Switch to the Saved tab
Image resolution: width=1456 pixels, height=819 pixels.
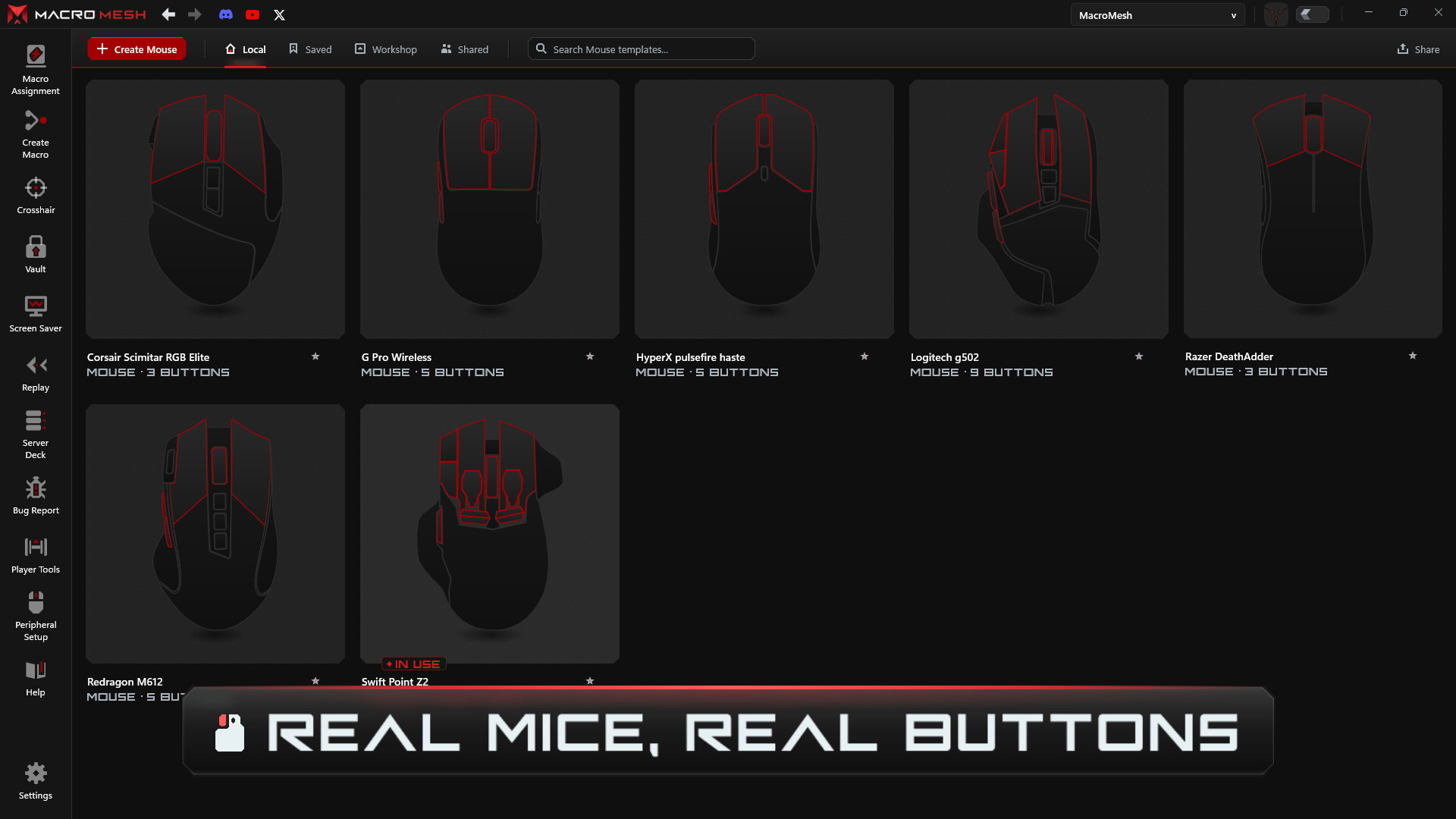tap(310, 49)
